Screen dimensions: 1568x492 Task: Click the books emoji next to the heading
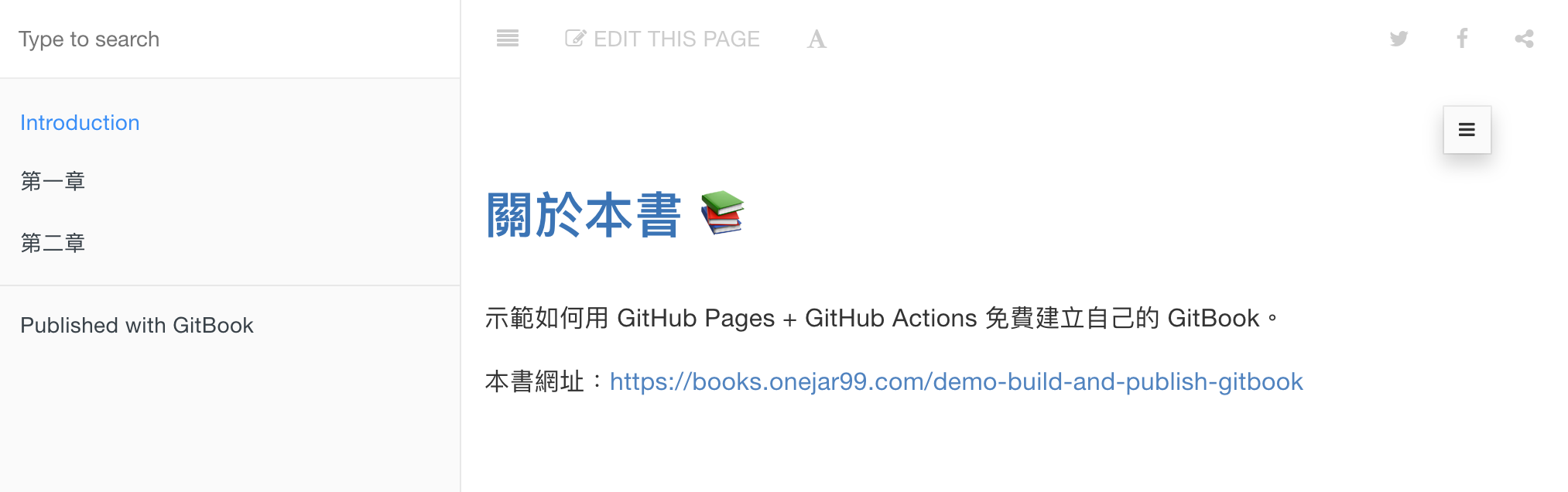click(x=722, y=213)
